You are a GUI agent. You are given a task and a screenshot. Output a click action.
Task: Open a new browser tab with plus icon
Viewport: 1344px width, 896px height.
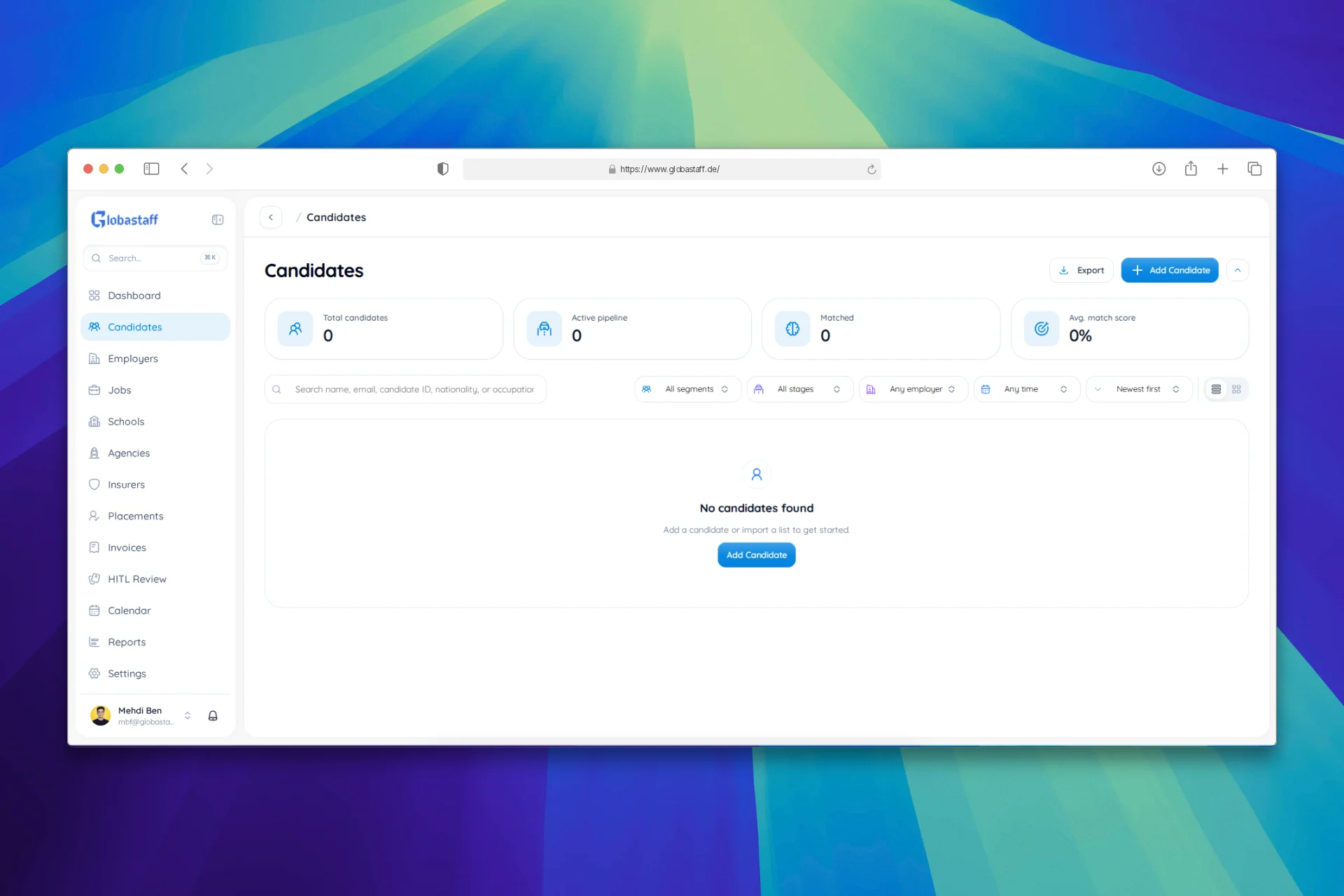(1223, 169)
